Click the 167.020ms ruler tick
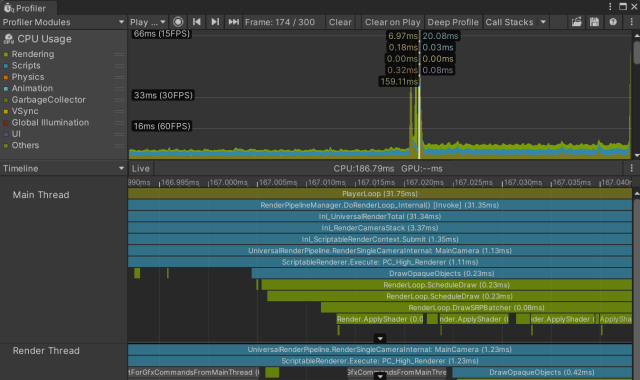 click(x=424, y=182)
